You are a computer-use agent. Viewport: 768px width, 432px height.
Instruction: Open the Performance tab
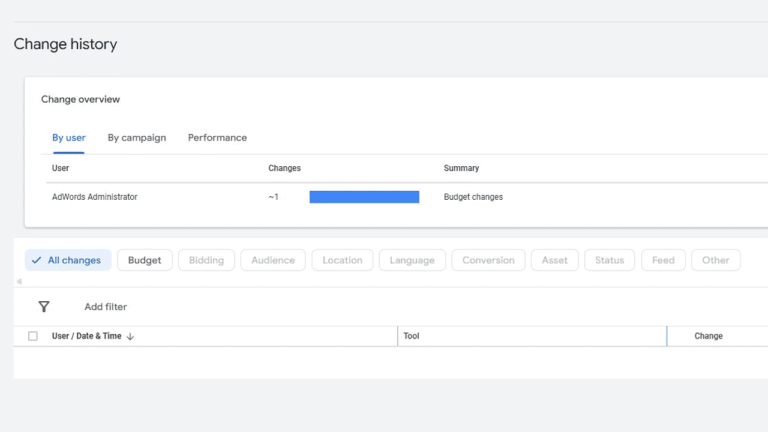(x=217, y=138)
